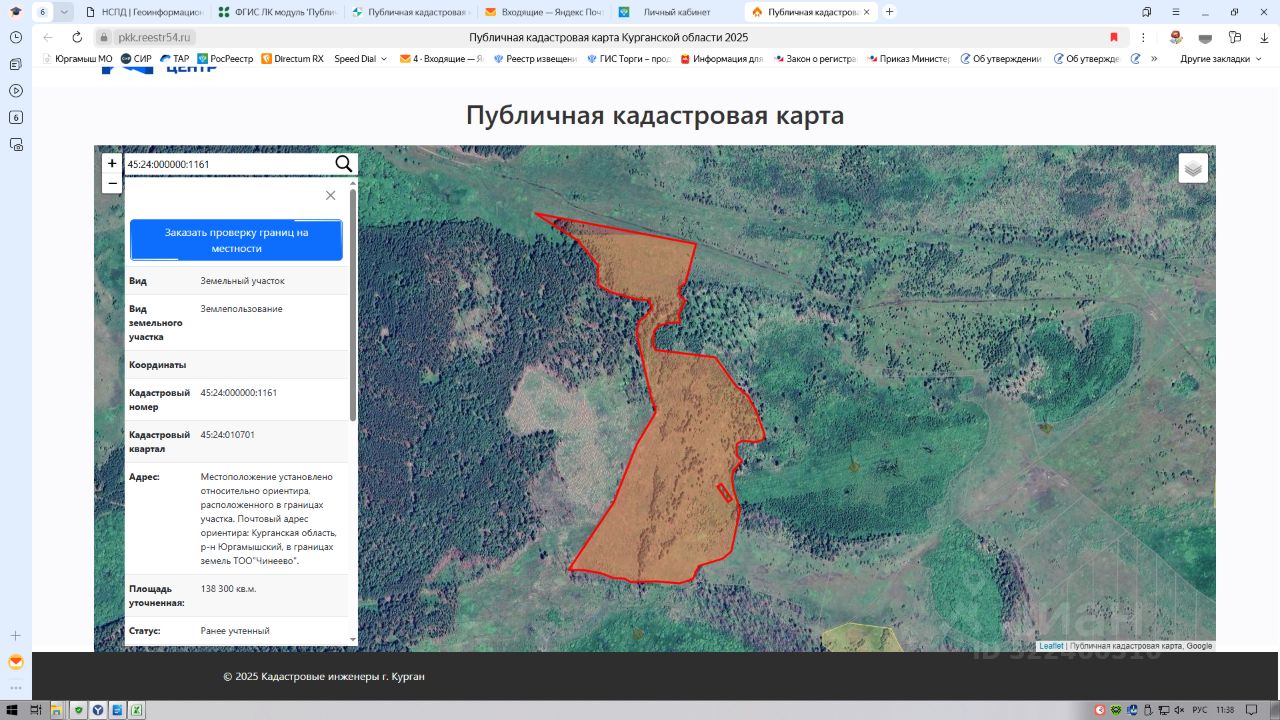1280x720 pixels.
Task: Click the Землепользование parcel type value
Action: [x=241, y=309]
